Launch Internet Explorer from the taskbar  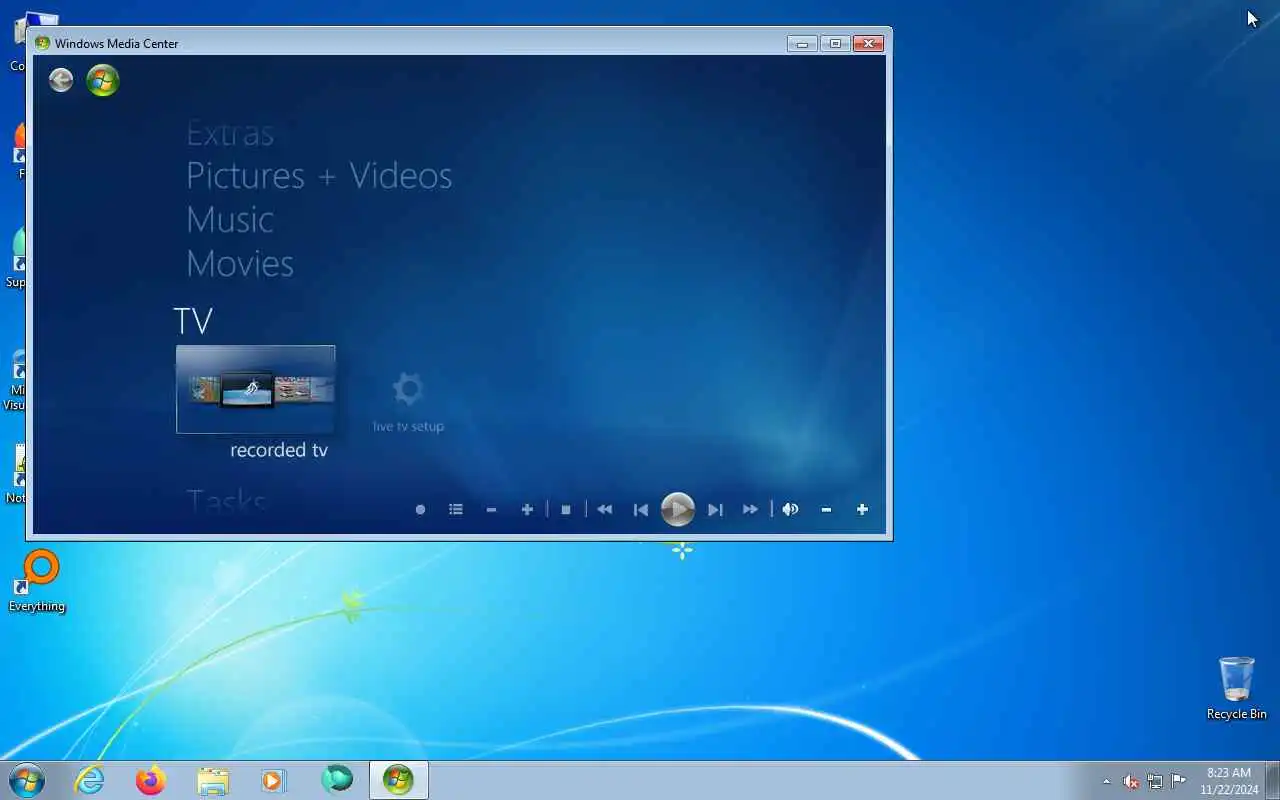click(90, 780)
